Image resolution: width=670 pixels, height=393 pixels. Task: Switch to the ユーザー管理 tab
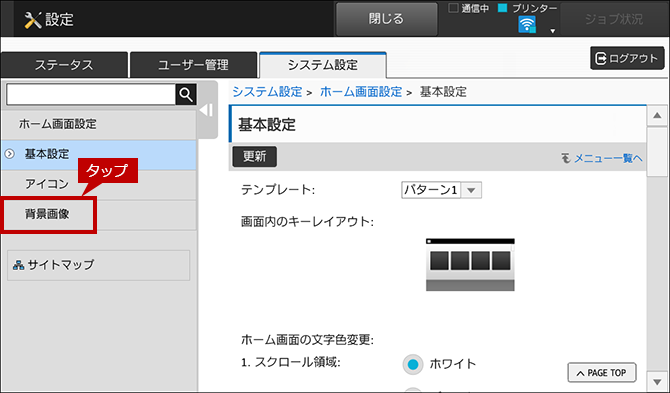[193, 65]
